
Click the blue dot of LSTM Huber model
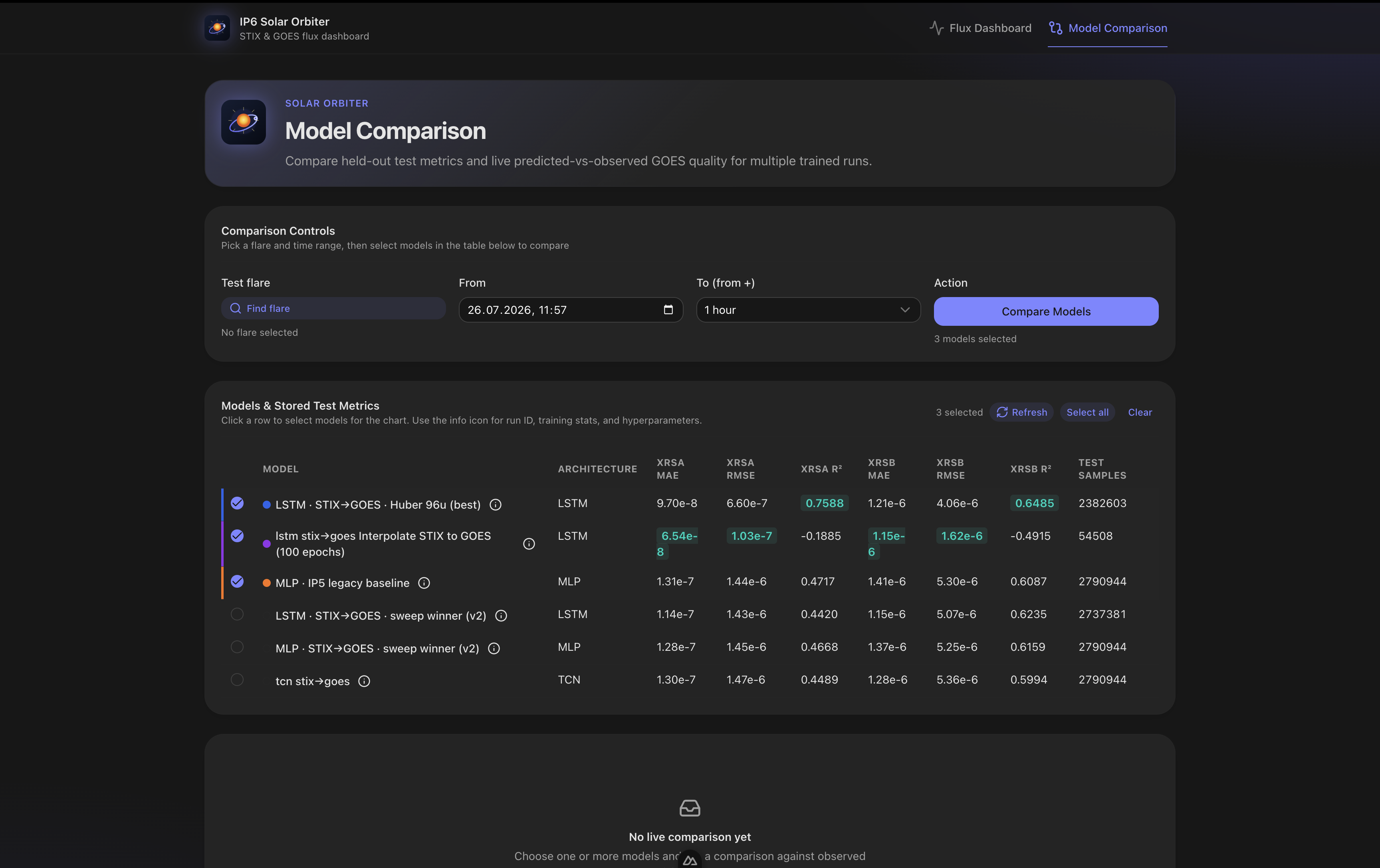click(x=266, y=505)
